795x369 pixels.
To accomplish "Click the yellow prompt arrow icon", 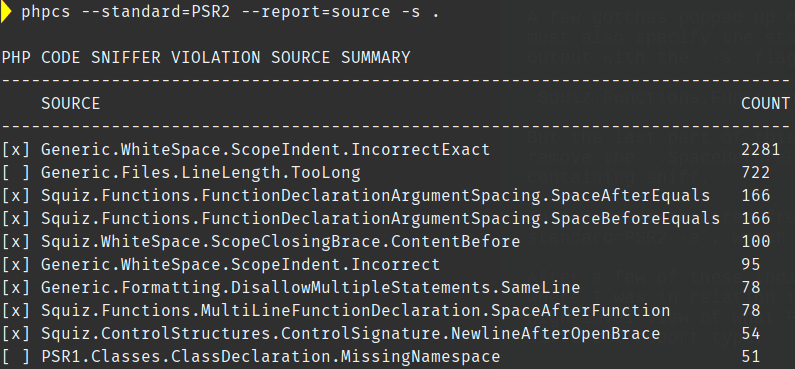I will pos(6,12).
